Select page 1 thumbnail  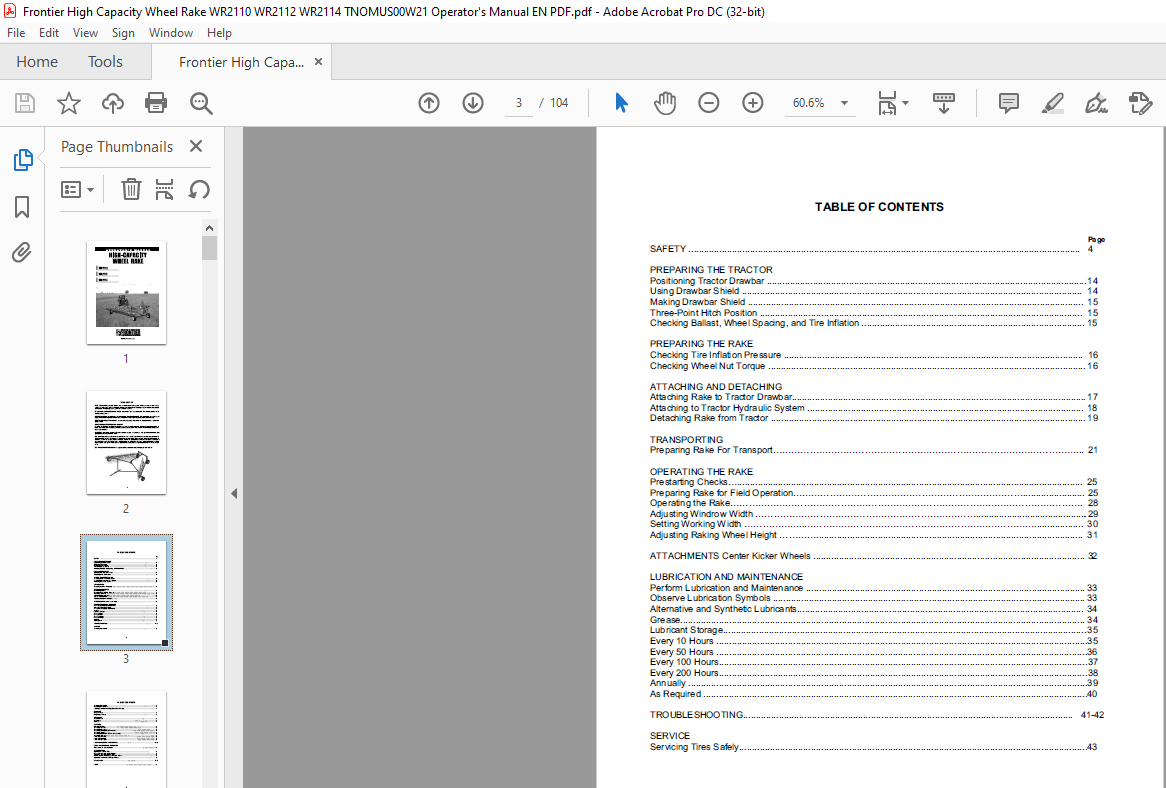point(126,293)
